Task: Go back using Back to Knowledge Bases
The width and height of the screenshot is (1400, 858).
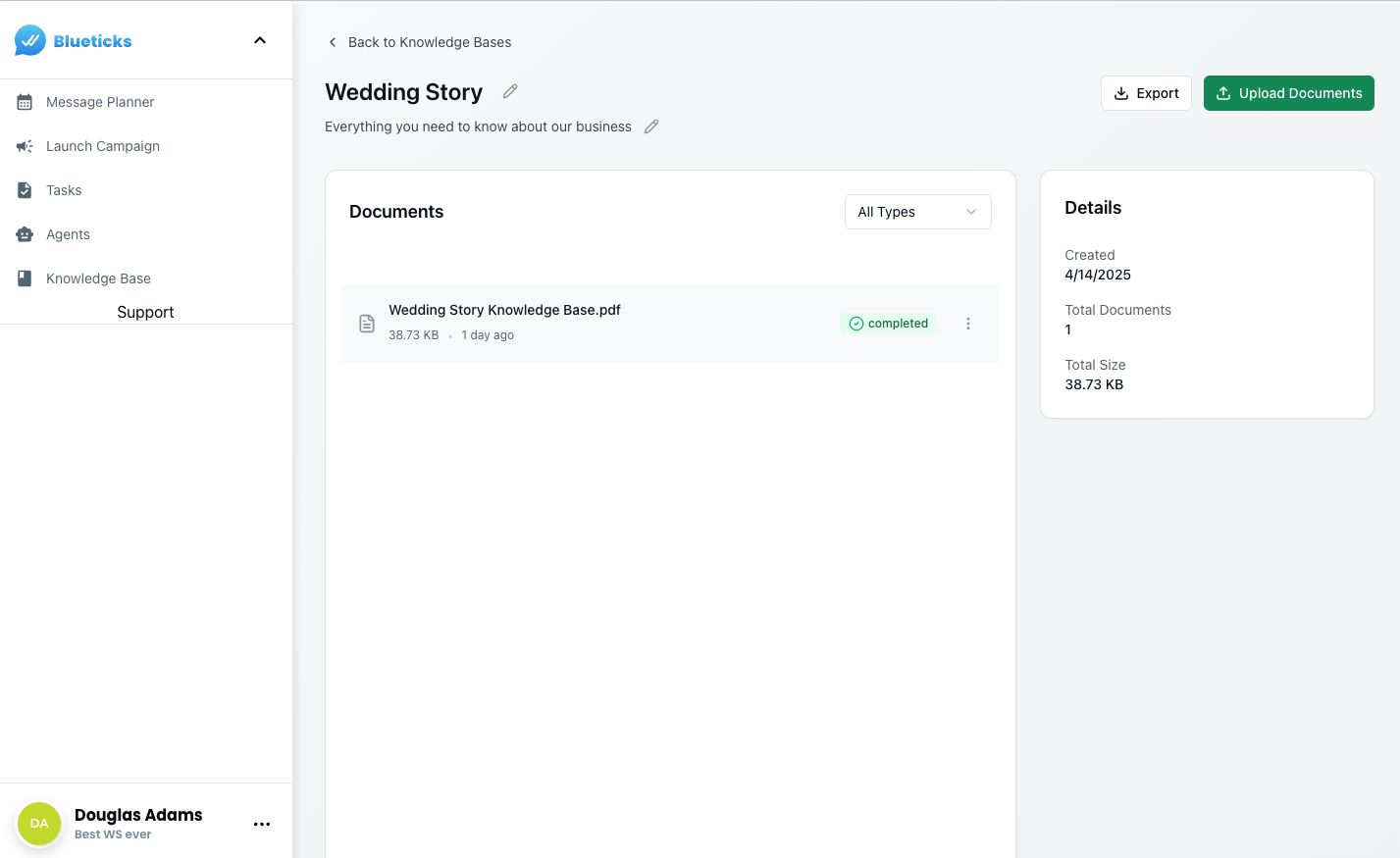Action: pyautogui.click(x=430, y=42)
